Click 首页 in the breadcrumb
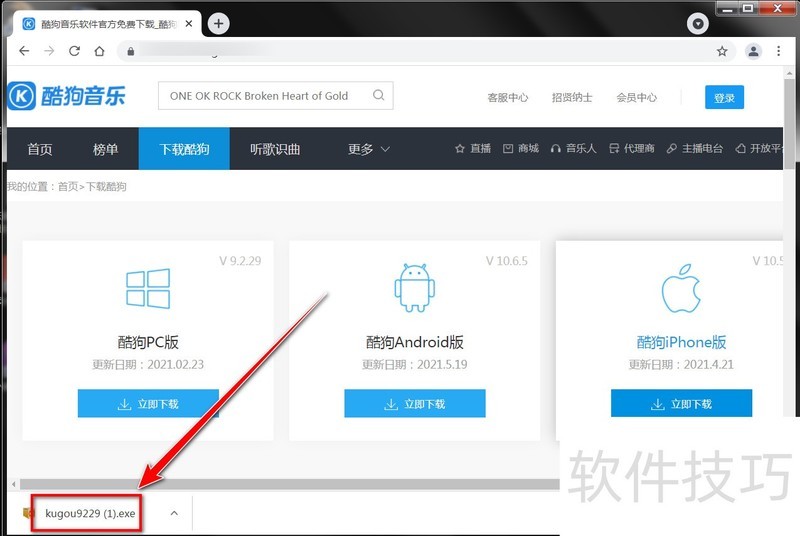The image size is (800, 536). (68, 187)
